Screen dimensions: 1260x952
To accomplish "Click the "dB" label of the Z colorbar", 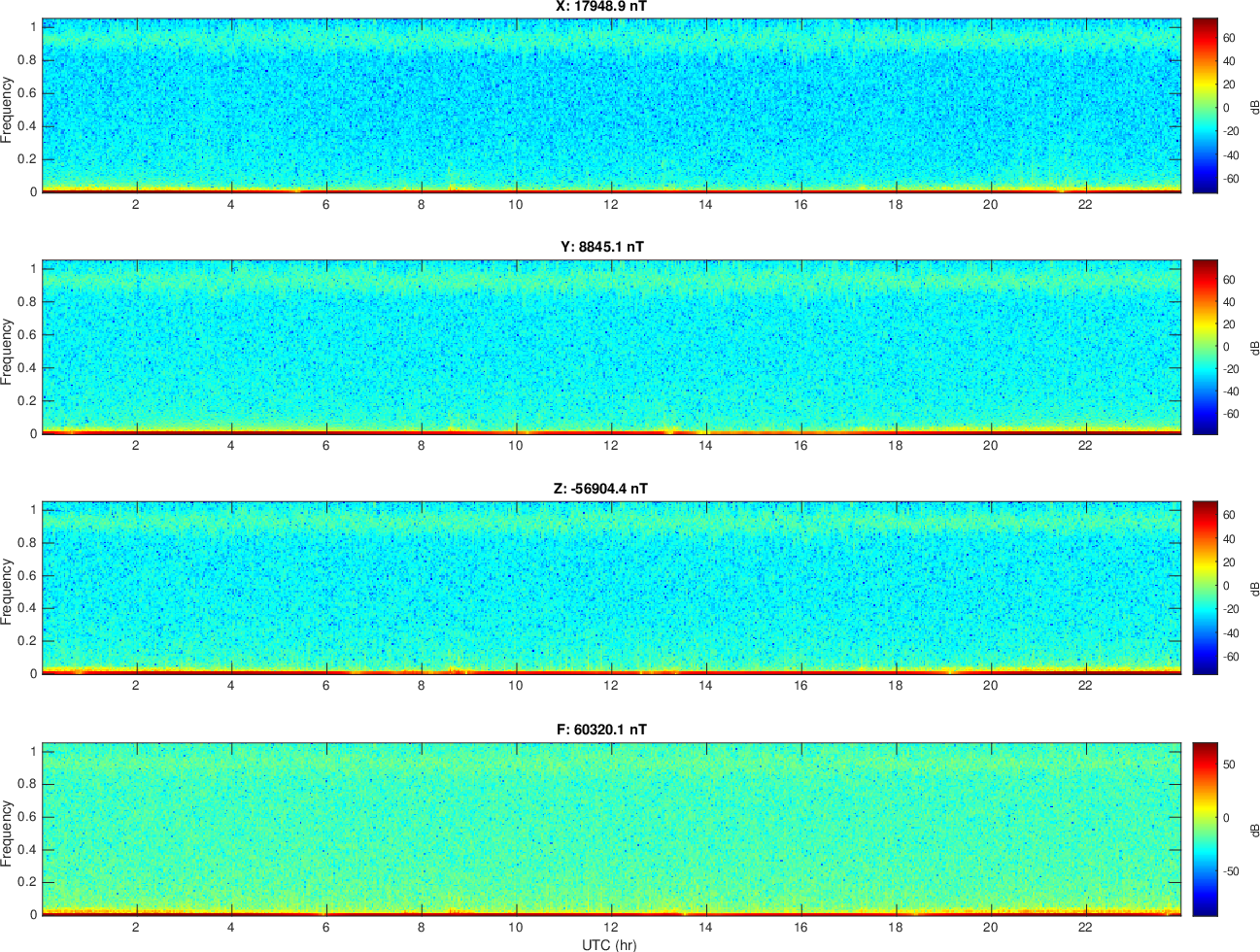I will pyautogui.click(x=1254, y=588).
